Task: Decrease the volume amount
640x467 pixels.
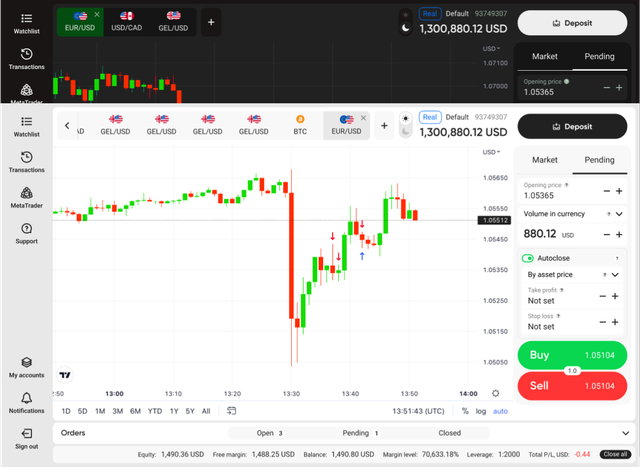Action: click(607, 234)
